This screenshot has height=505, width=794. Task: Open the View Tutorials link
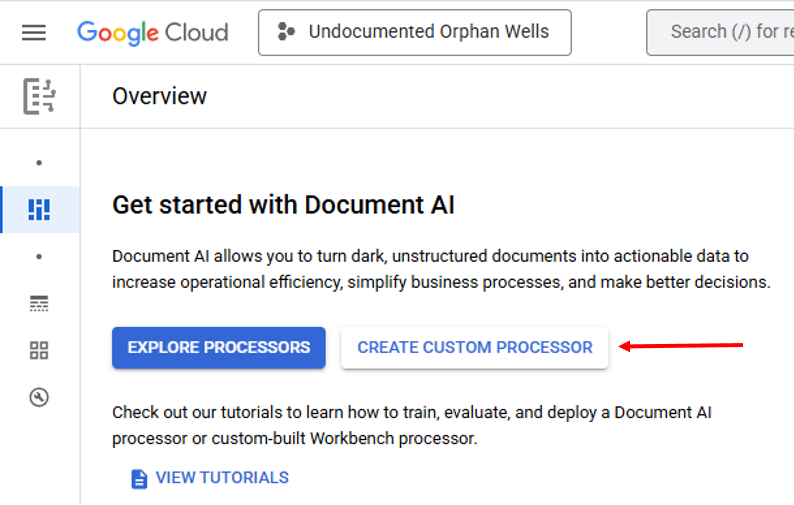[222, 478]
